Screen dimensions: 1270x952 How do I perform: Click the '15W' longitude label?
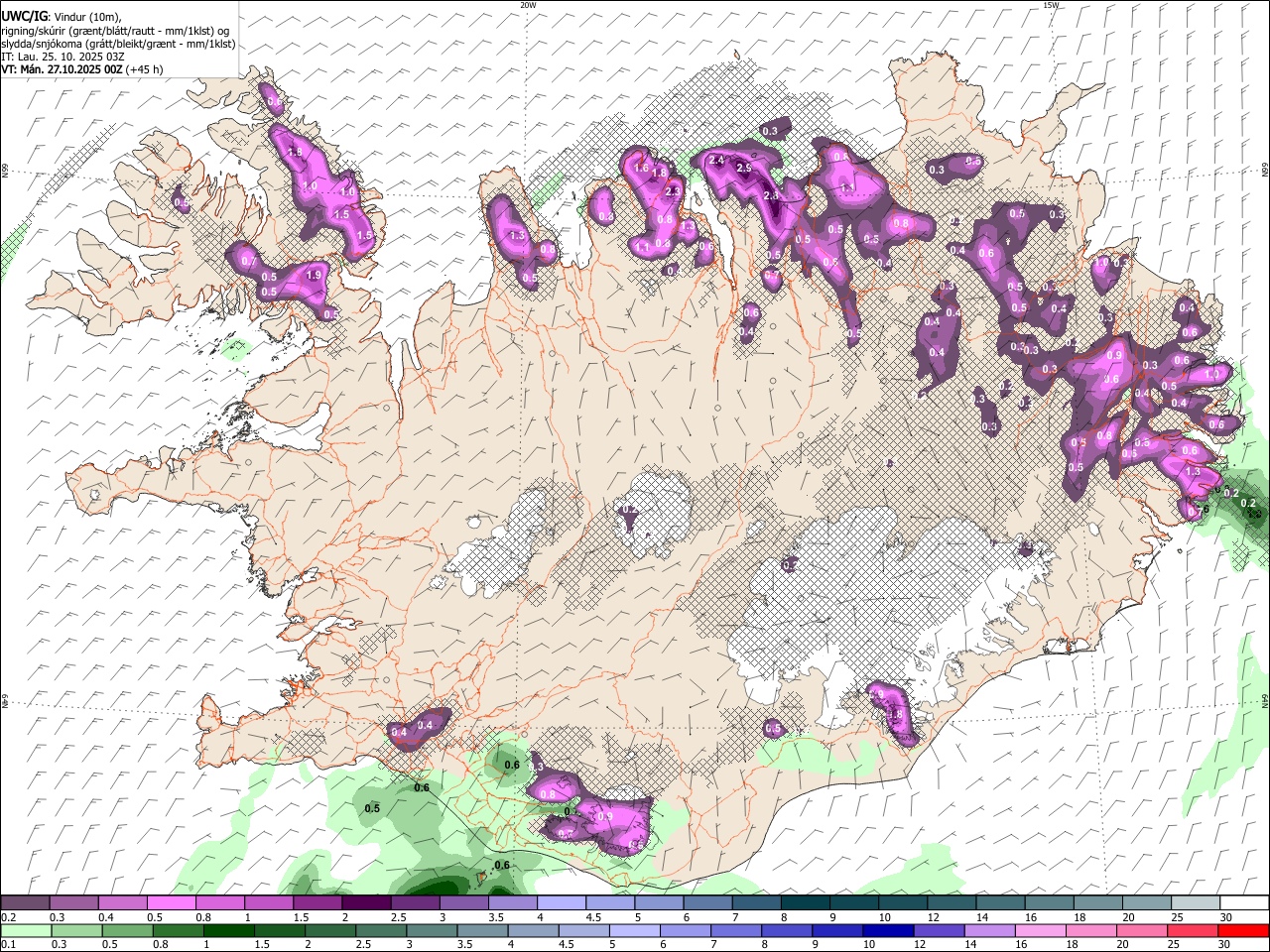tap(1051, 5)
